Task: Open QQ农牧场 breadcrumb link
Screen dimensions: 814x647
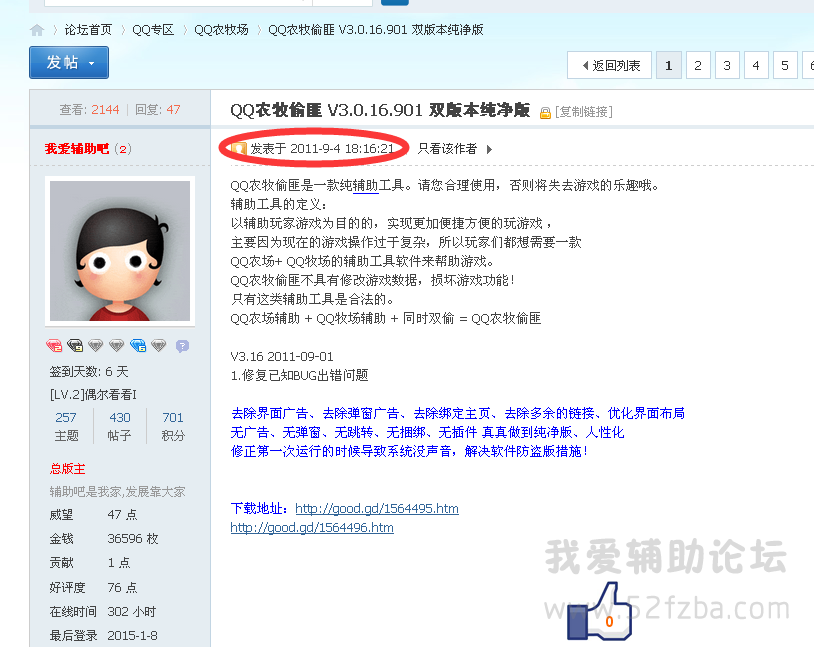Action: click(221, 30)
